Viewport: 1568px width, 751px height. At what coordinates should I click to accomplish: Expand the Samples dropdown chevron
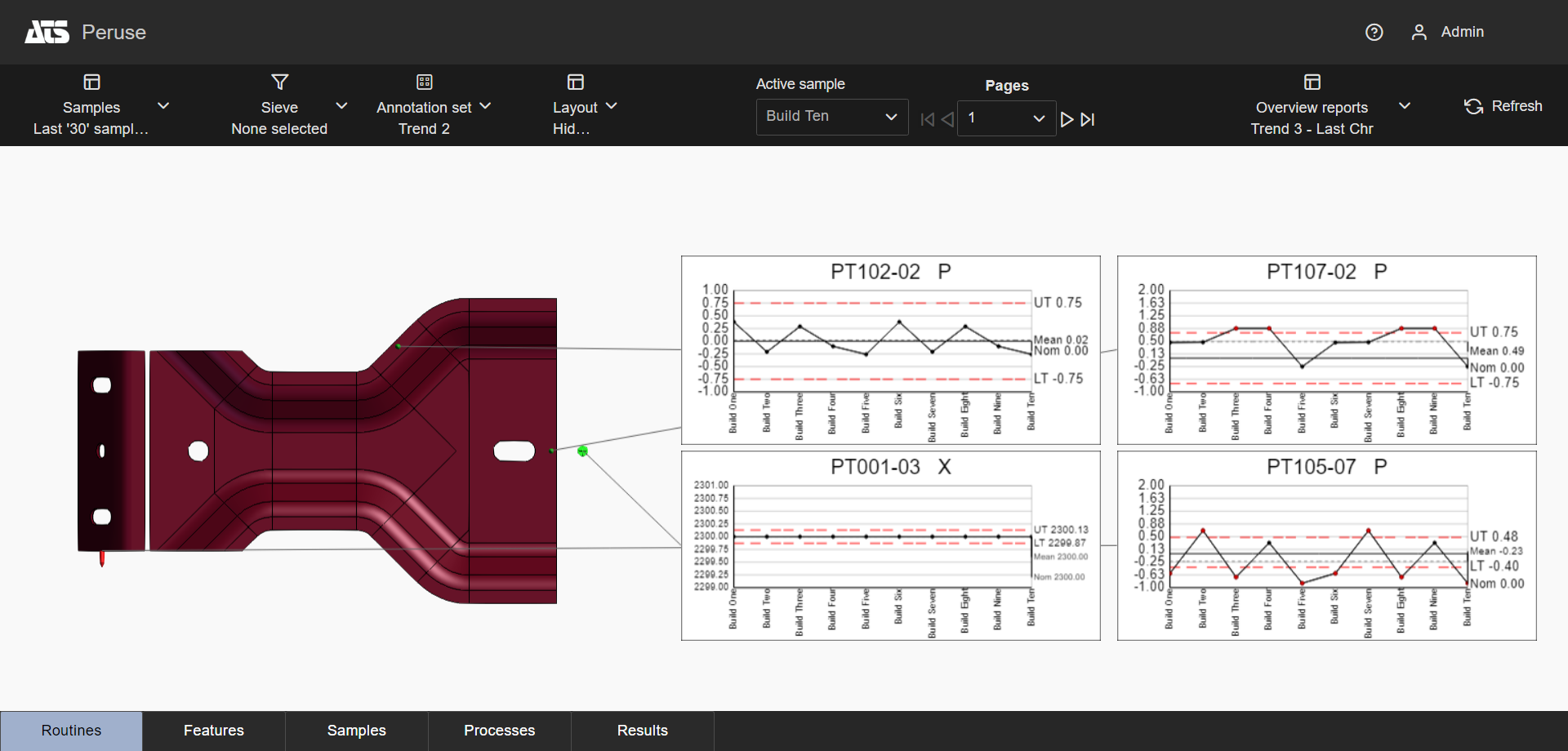(x=163, y=106)
